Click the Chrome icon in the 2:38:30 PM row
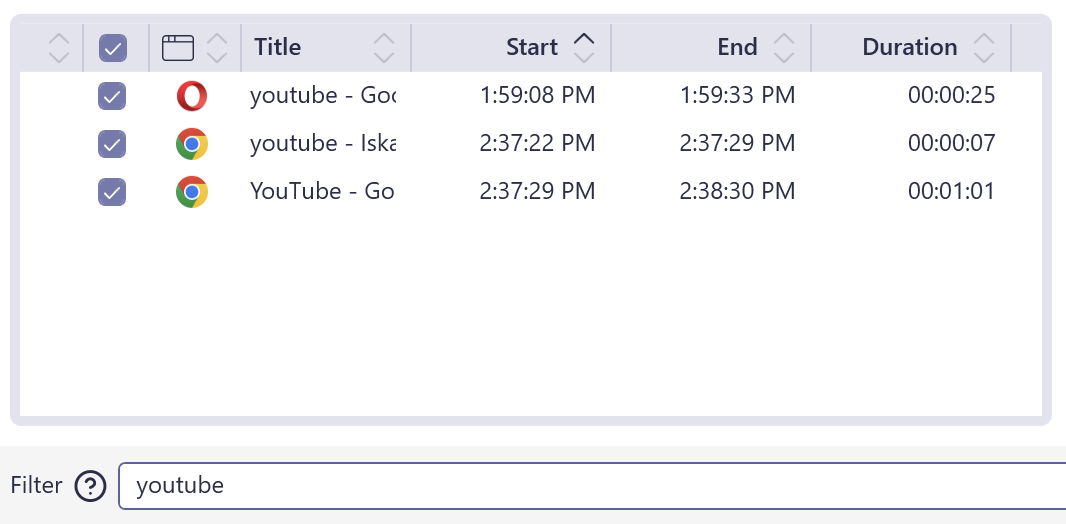The height and width of the screenshot is (524, 1066). click(192, 191)
